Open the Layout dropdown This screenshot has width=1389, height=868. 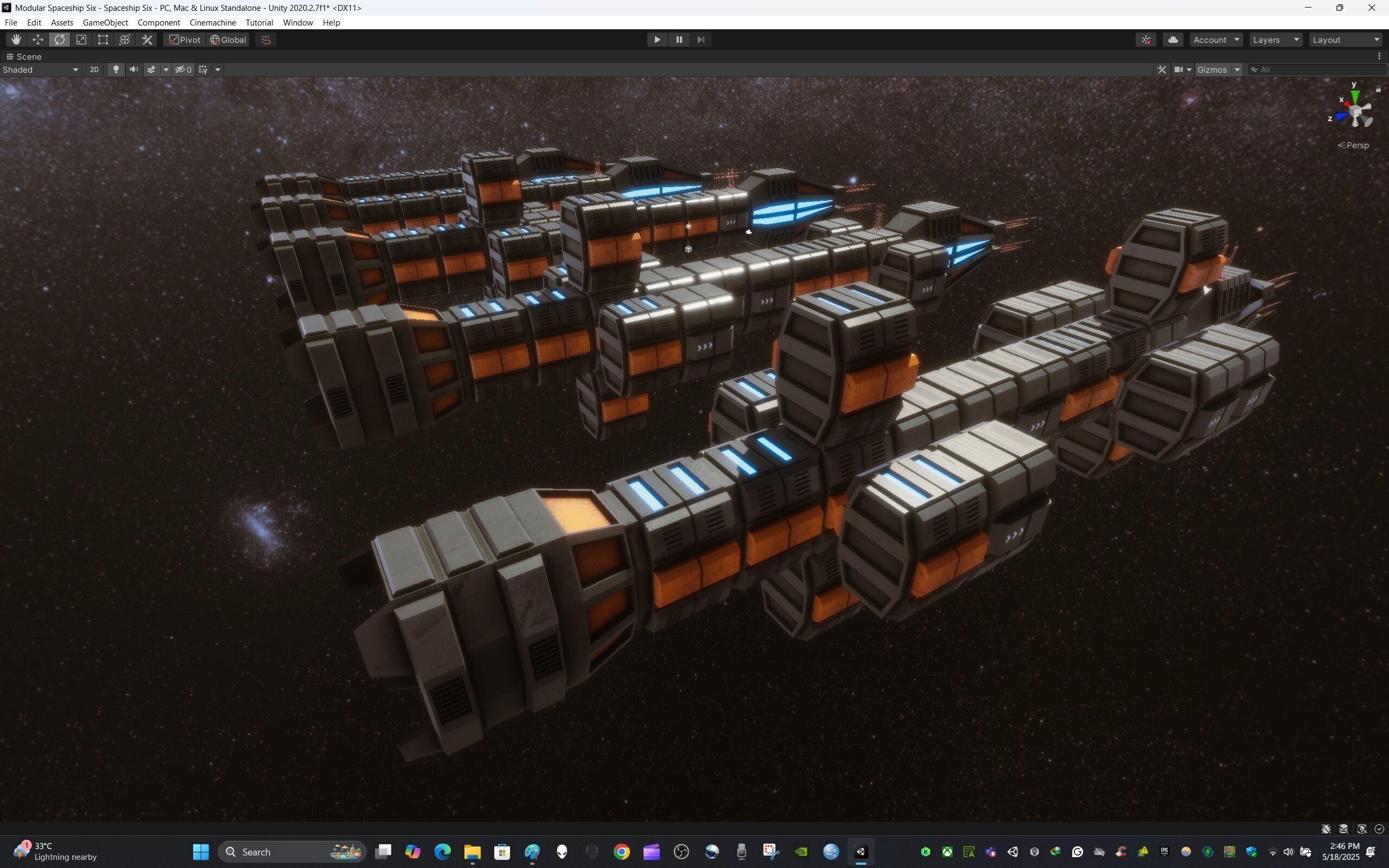point(1346,40)
